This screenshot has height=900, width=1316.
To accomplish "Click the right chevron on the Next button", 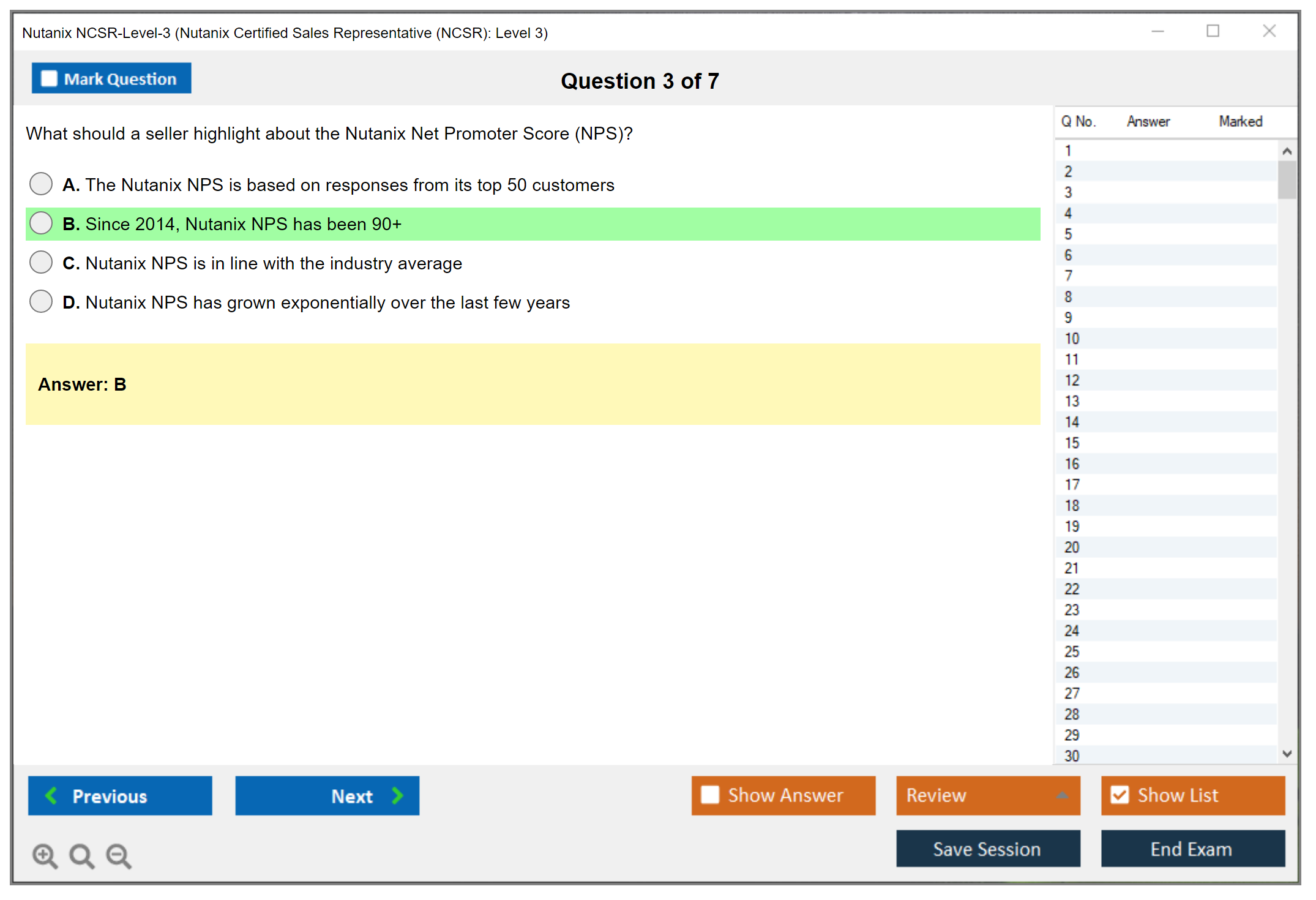I will (x=397, y=795).
